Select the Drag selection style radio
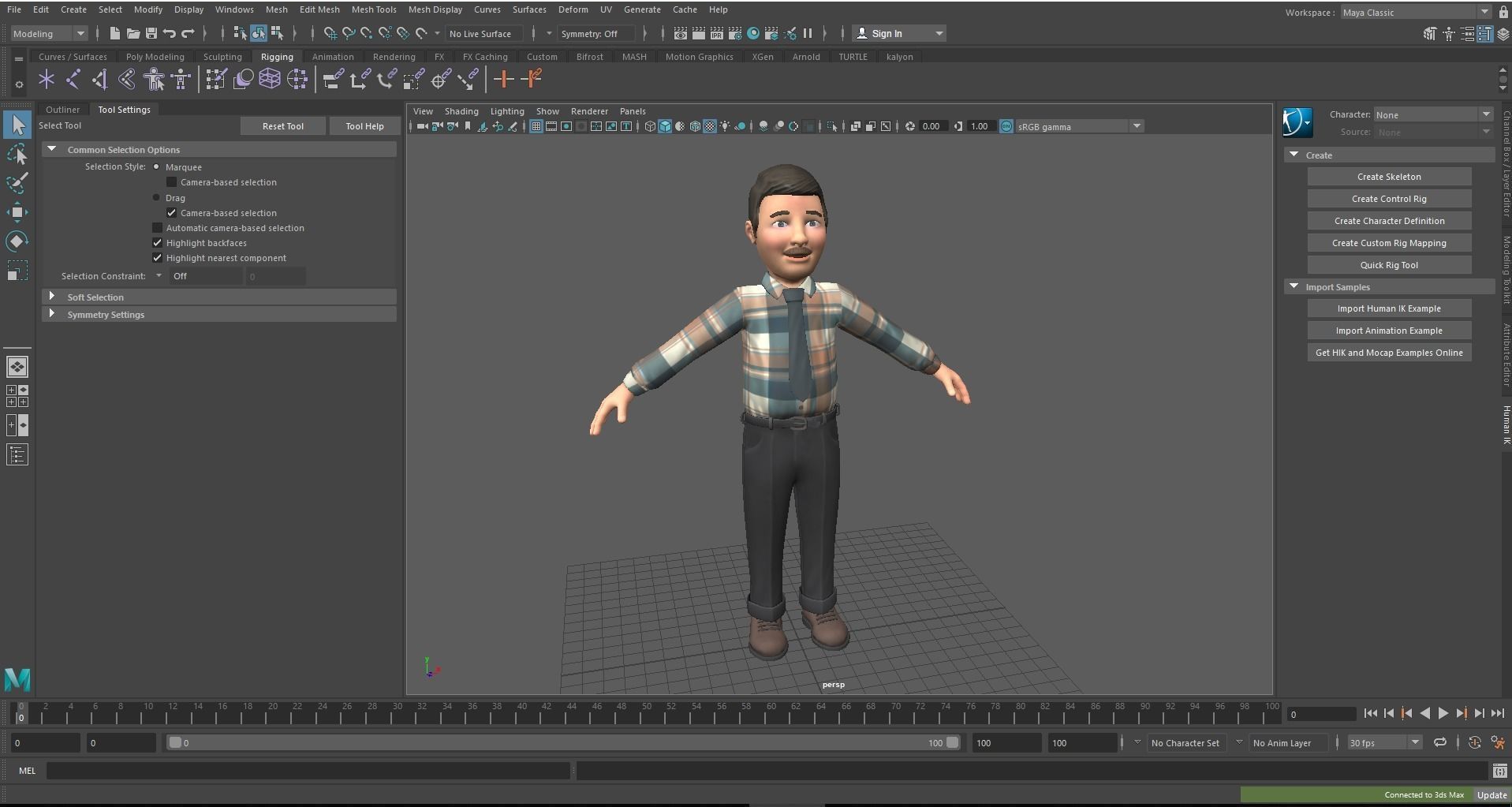 point(156,197)
